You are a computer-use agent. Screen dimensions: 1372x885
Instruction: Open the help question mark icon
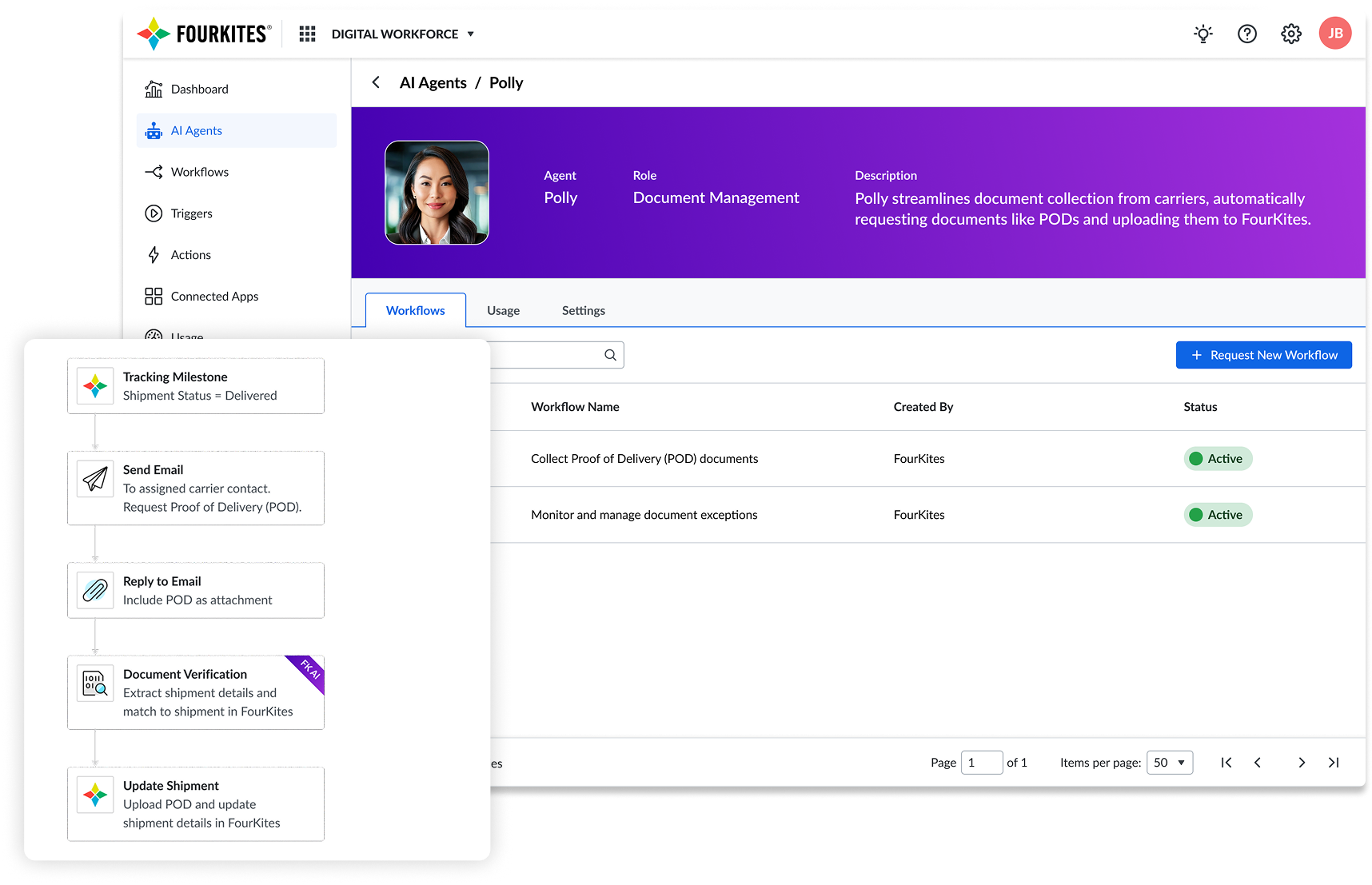[x=1246, y=34]
